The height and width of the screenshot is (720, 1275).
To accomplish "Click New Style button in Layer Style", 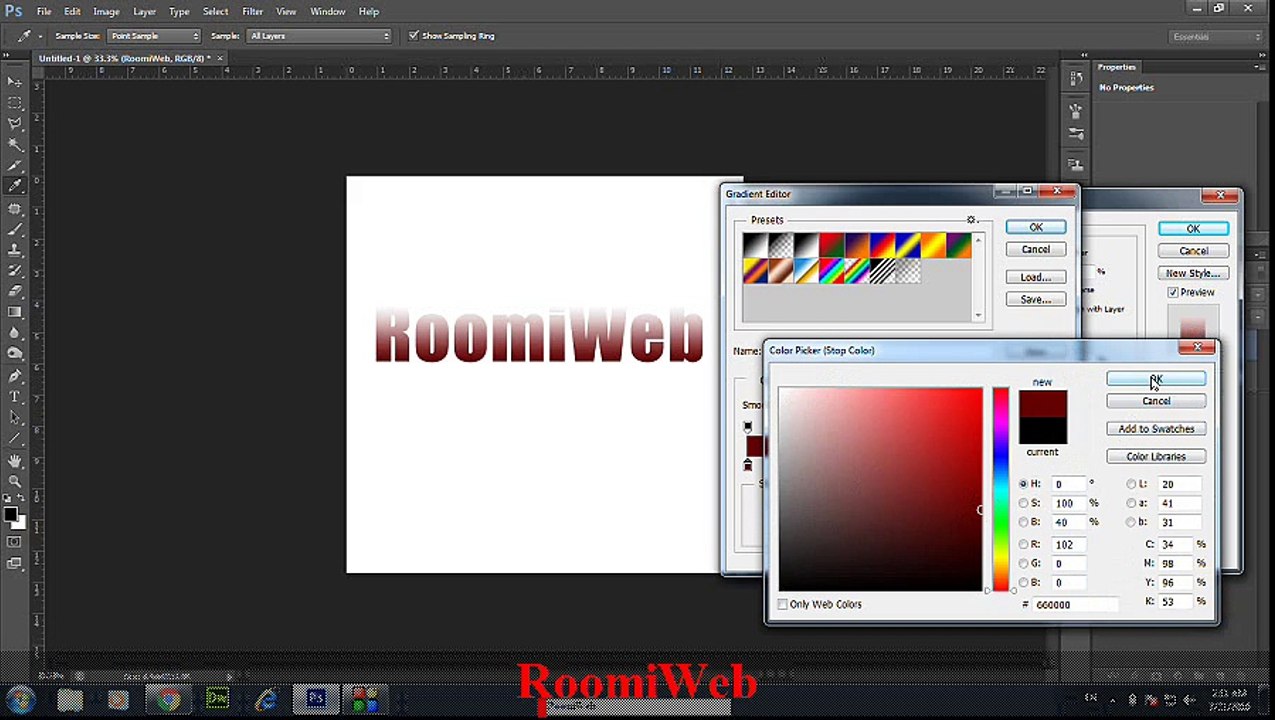I will click(1193, 273).
